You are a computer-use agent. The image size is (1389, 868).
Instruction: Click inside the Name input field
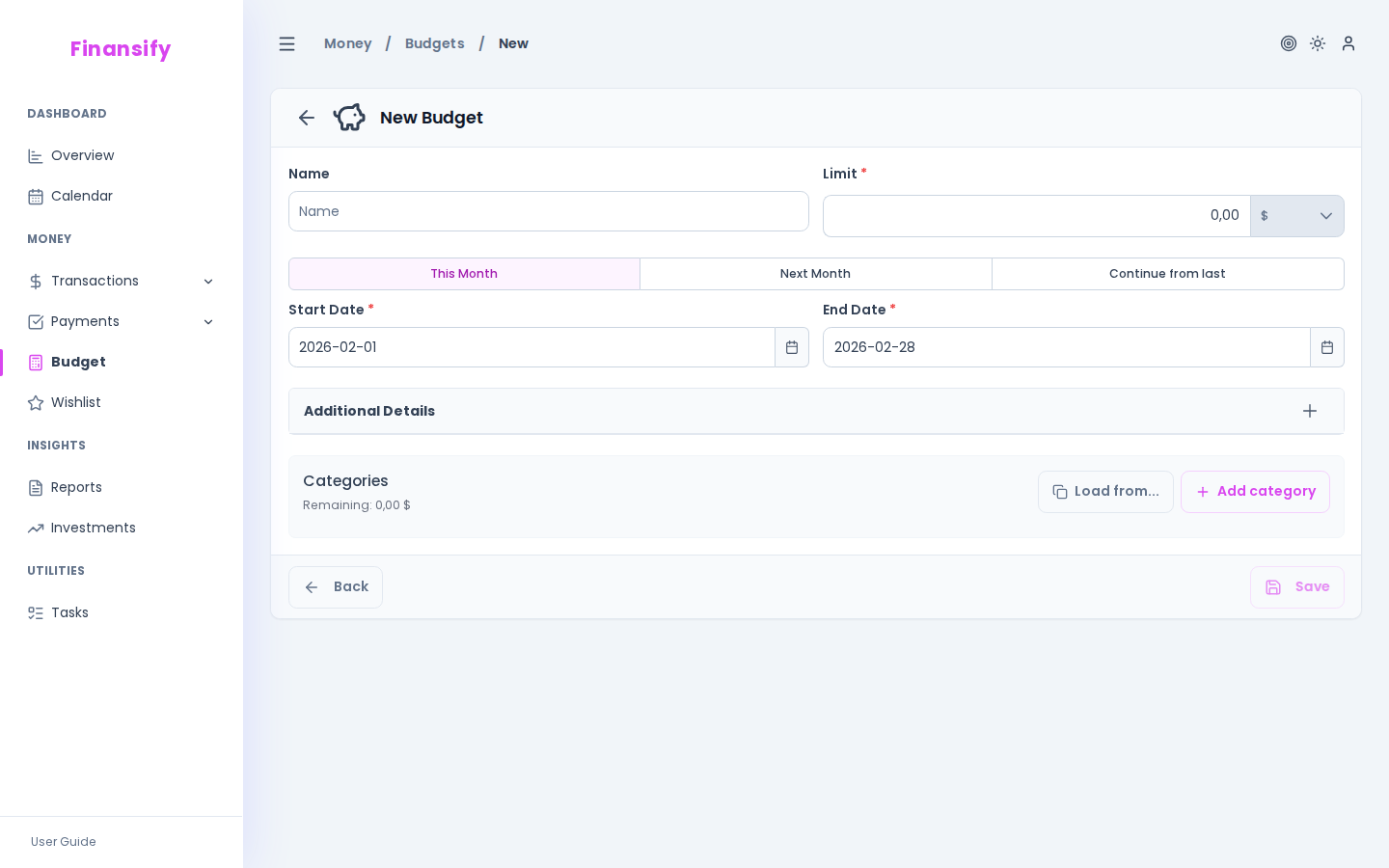point(549,211)
